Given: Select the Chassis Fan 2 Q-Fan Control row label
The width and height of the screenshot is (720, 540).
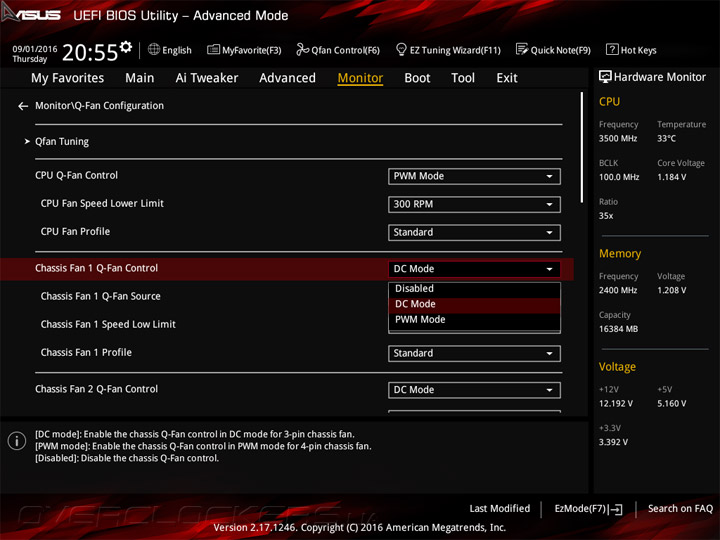Looking at the screenshot, I should 96,389.
